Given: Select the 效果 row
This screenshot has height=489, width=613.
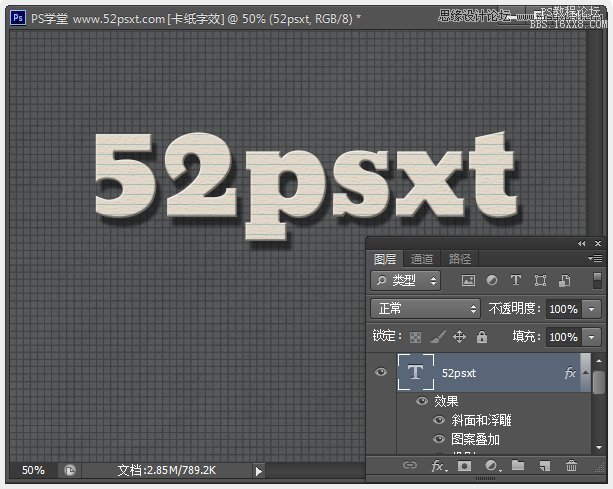Looking at the screenshot, I should click(493, 401).
